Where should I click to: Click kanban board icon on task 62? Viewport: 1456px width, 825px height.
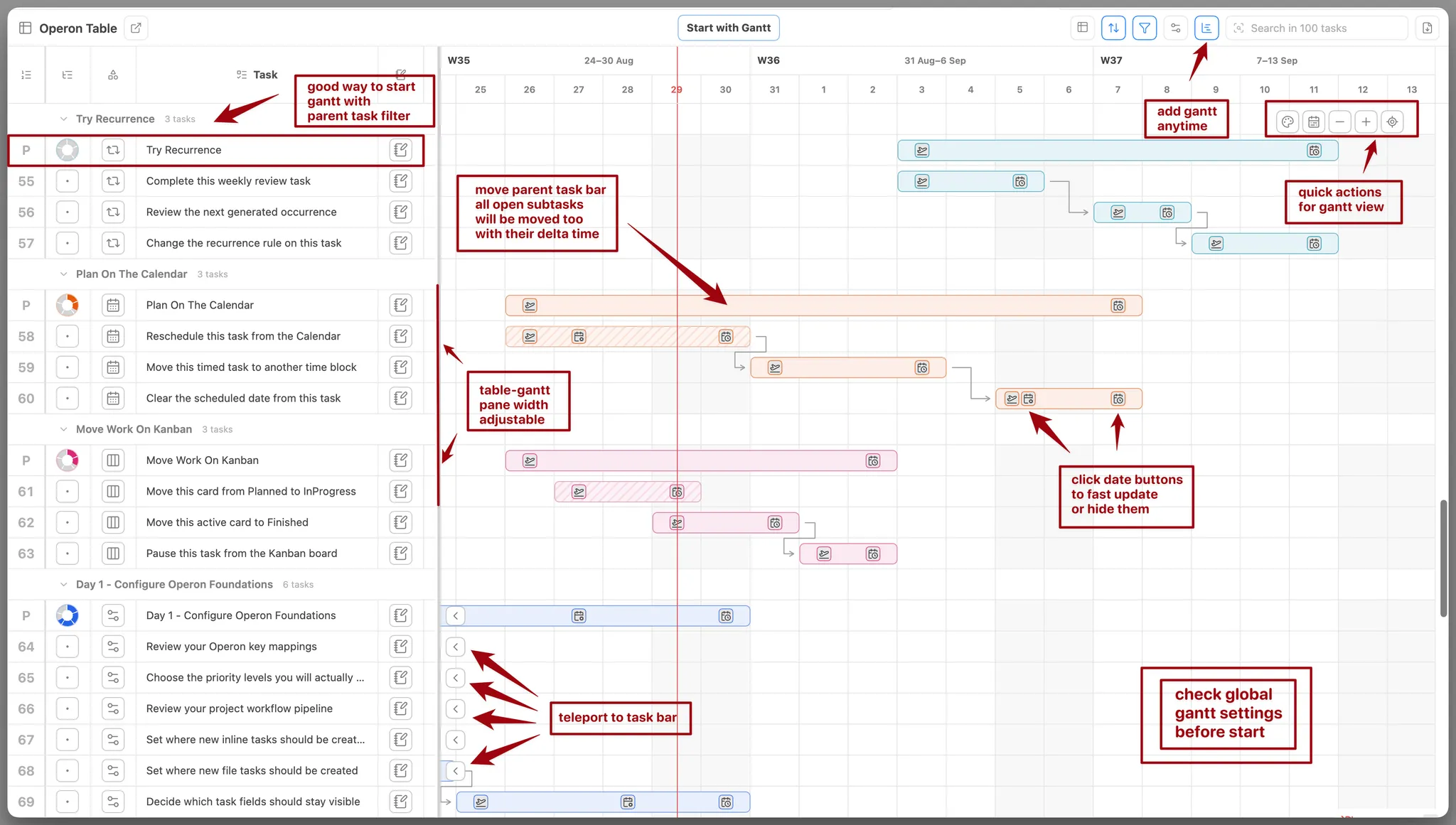point(113,522)
